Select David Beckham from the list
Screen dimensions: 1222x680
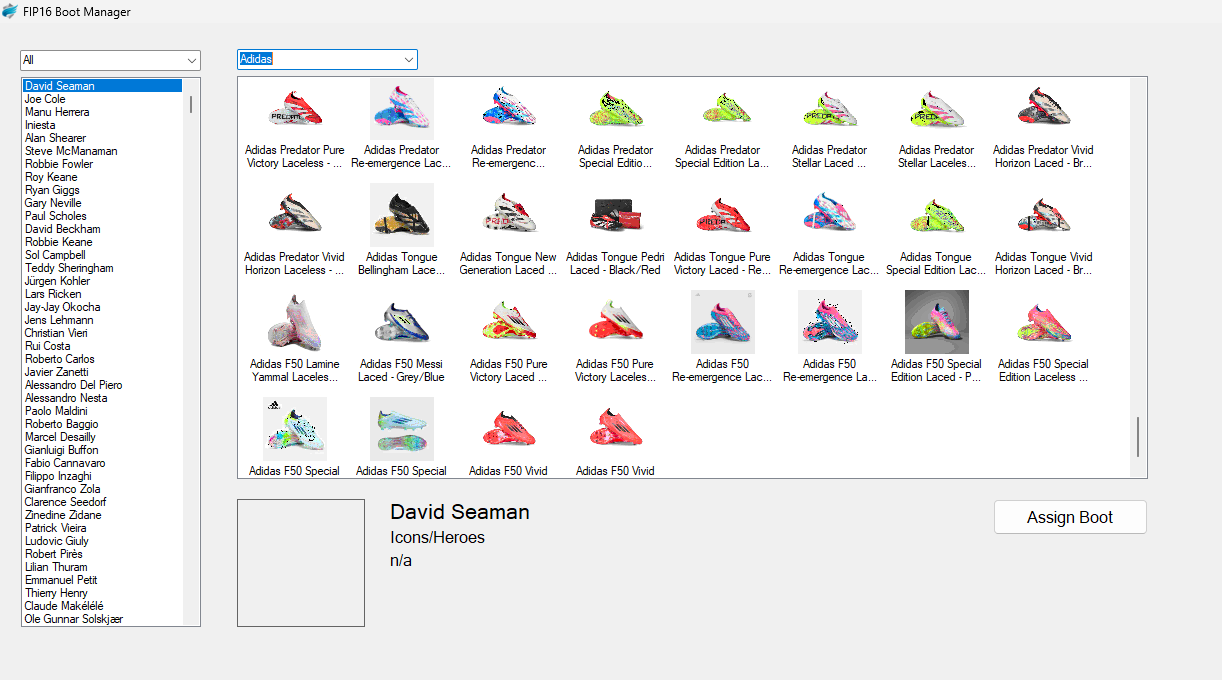pos(102,229)
